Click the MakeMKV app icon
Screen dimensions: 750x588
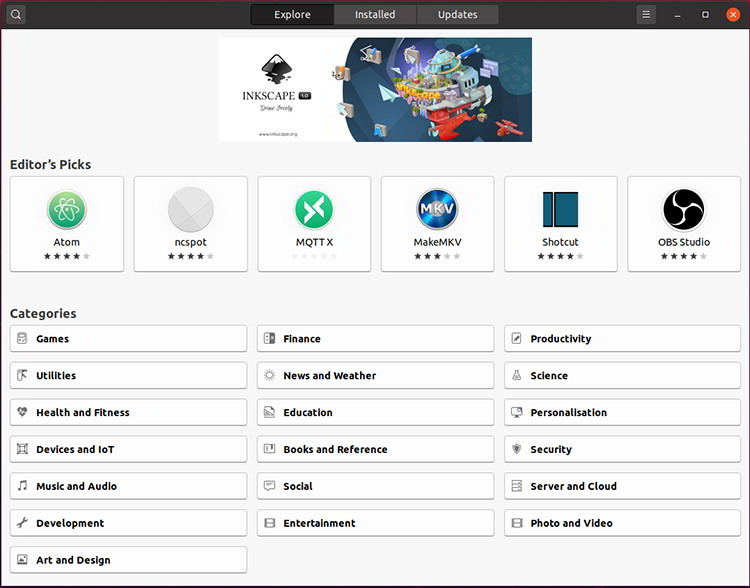437,210
